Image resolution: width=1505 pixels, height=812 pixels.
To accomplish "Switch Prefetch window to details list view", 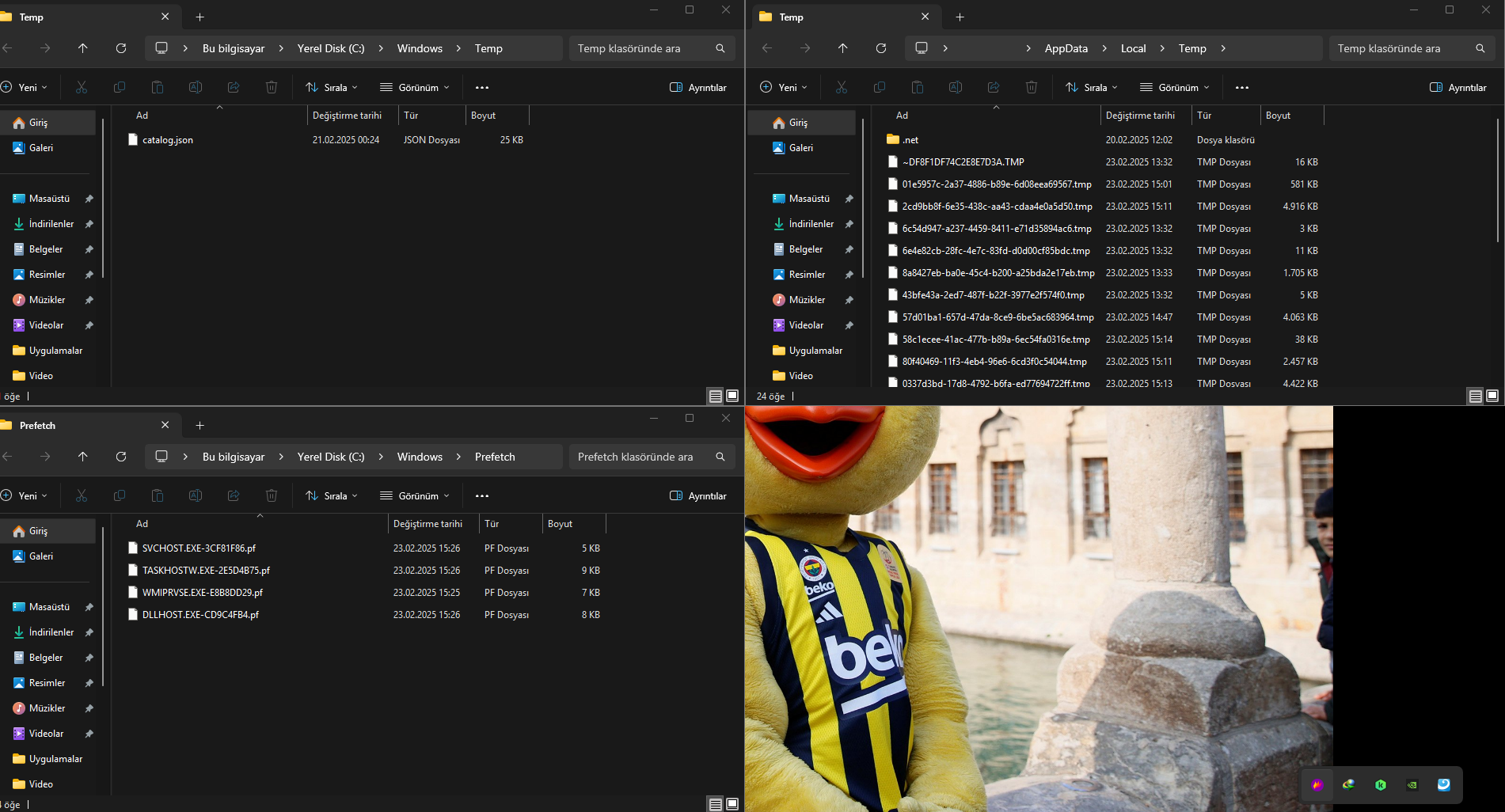I will 716,804.
